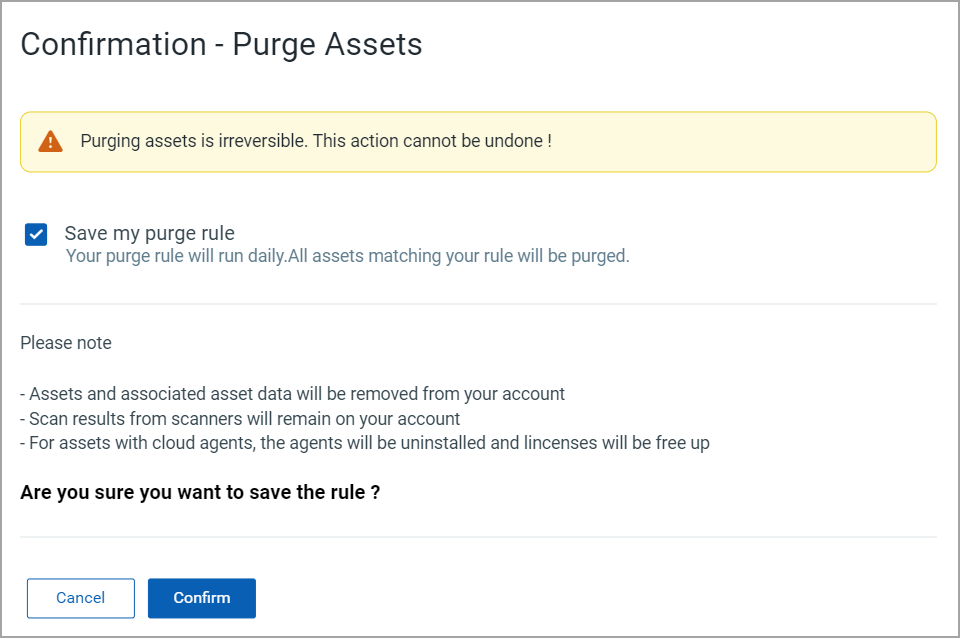Confirm saving the purge rule
The image size is (960, 638).
[201, 598]
